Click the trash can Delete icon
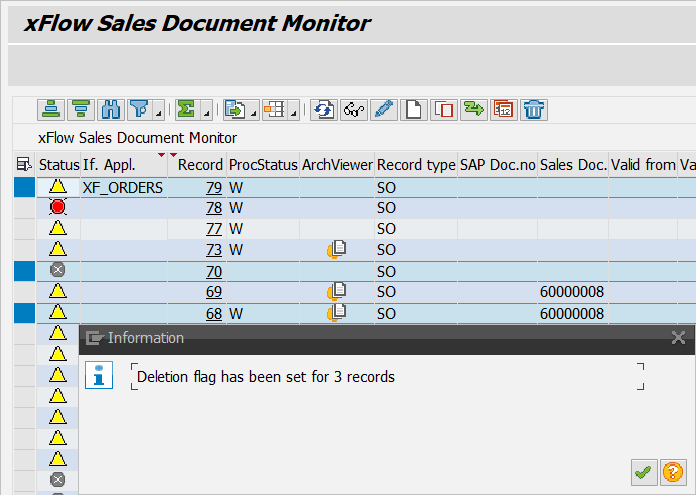Viewport: 696px width, 495px height. tap(533, 109)
